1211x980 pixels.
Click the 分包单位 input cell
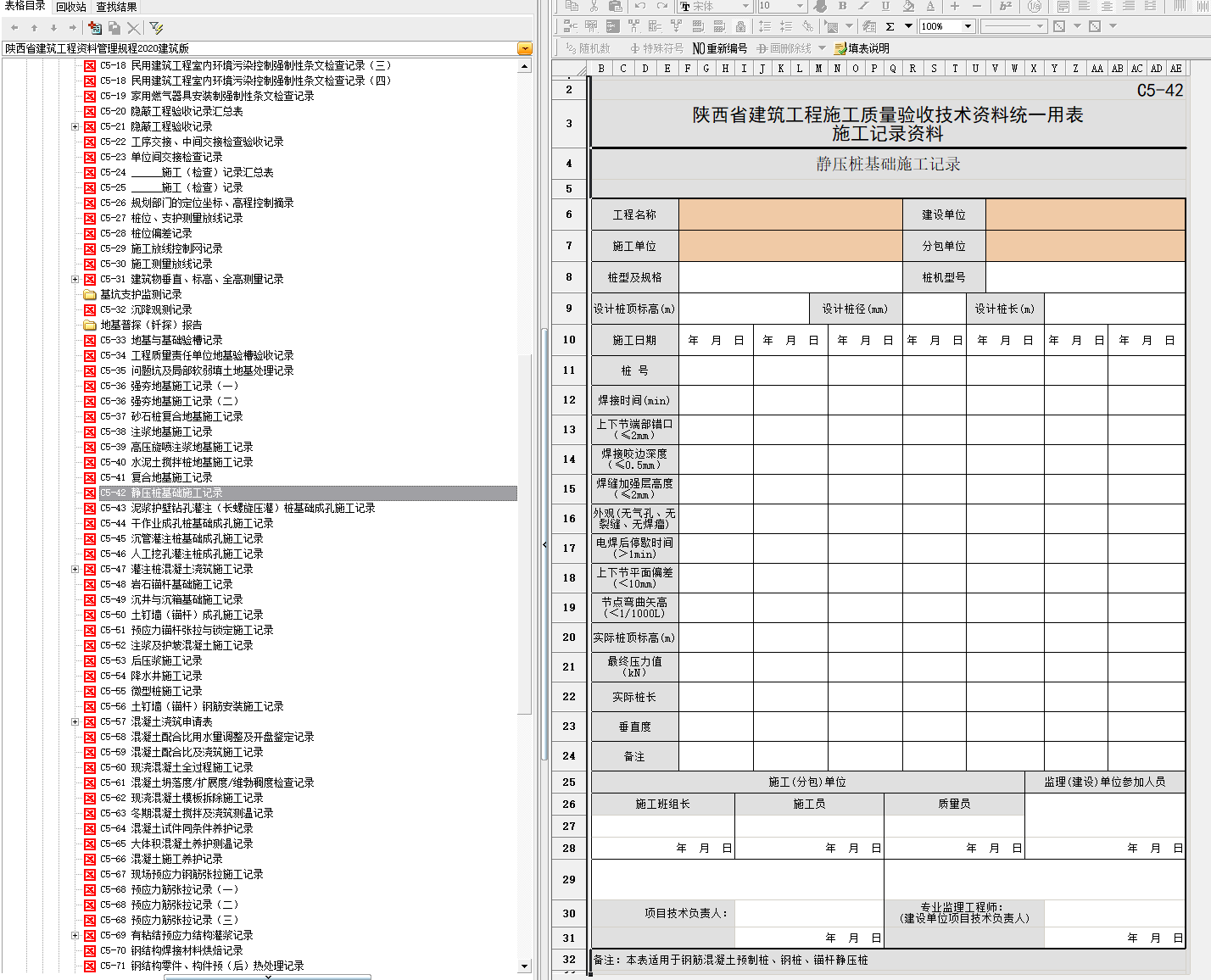coord(1085,246)
